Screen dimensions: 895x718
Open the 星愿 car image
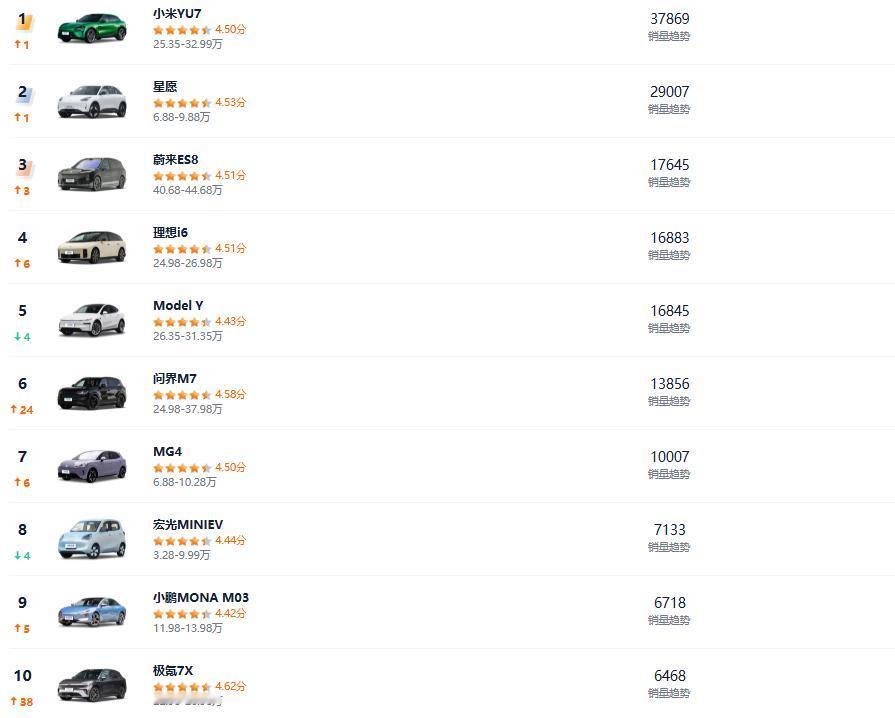92,102
